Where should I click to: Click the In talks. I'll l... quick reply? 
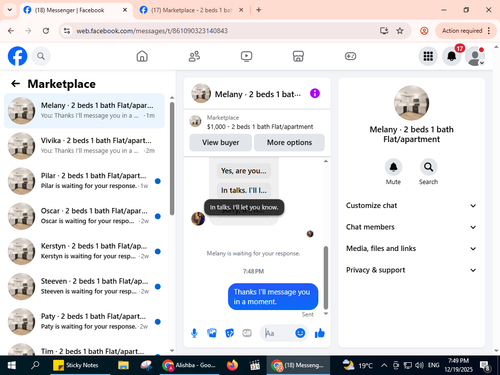243,190
